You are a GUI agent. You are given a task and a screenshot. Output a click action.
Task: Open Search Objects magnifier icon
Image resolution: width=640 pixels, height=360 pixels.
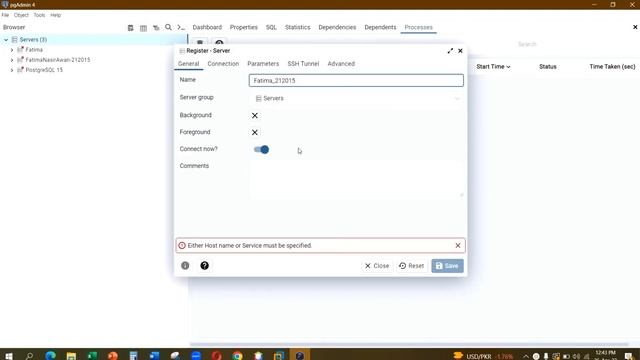[x=168, y=27]
